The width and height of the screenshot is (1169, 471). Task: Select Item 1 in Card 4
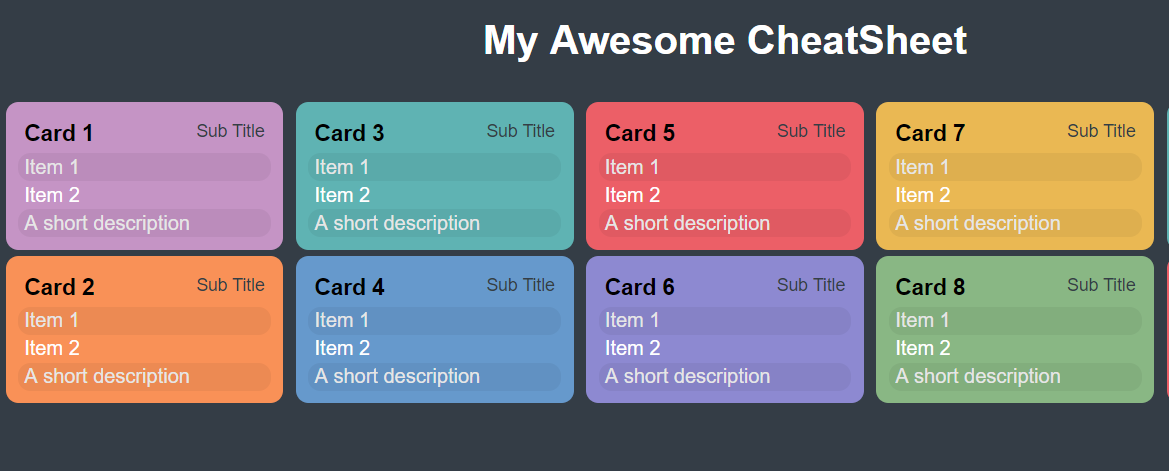435,320
